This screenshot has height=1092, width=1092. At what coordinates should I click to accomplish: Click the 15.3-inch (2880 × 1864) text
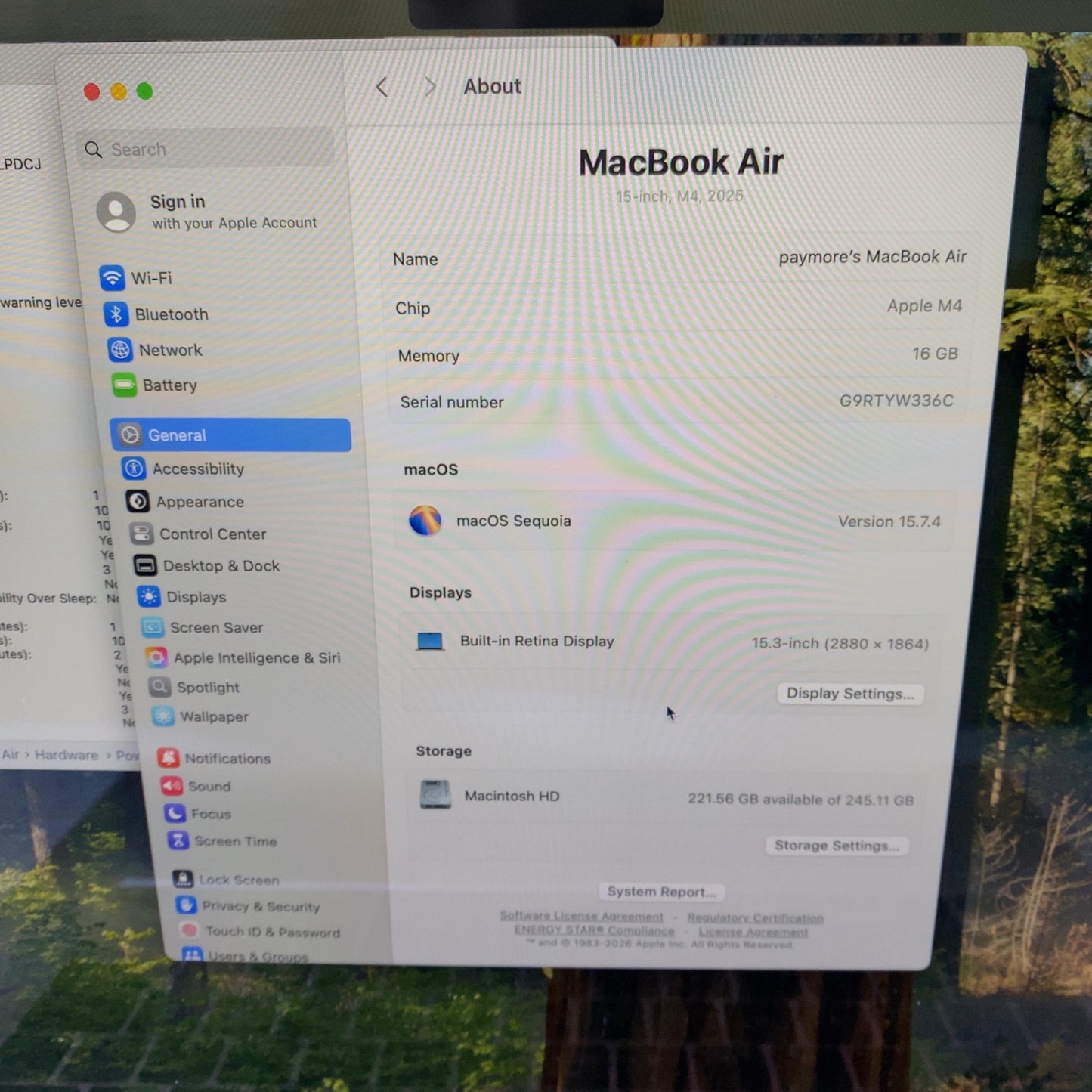coord(840,644)
